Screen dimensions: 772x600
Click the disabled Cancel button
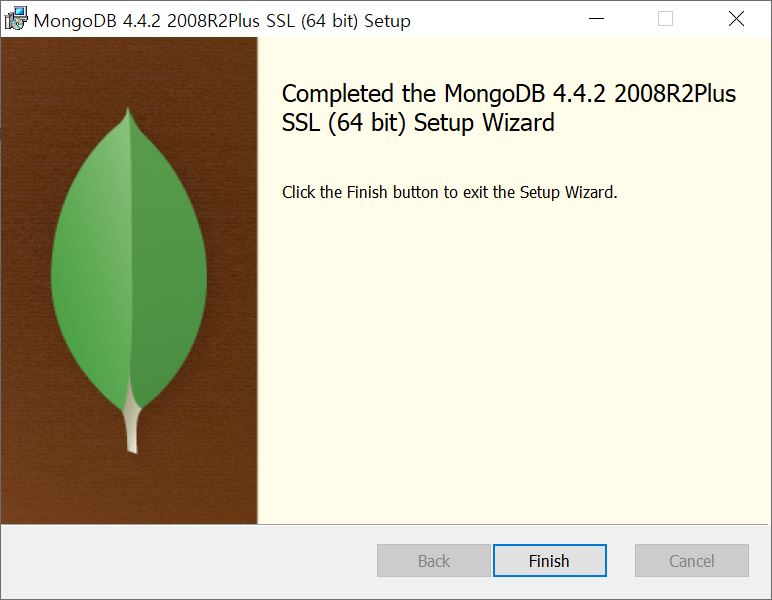pyautogui.click(x=692, y=560)
